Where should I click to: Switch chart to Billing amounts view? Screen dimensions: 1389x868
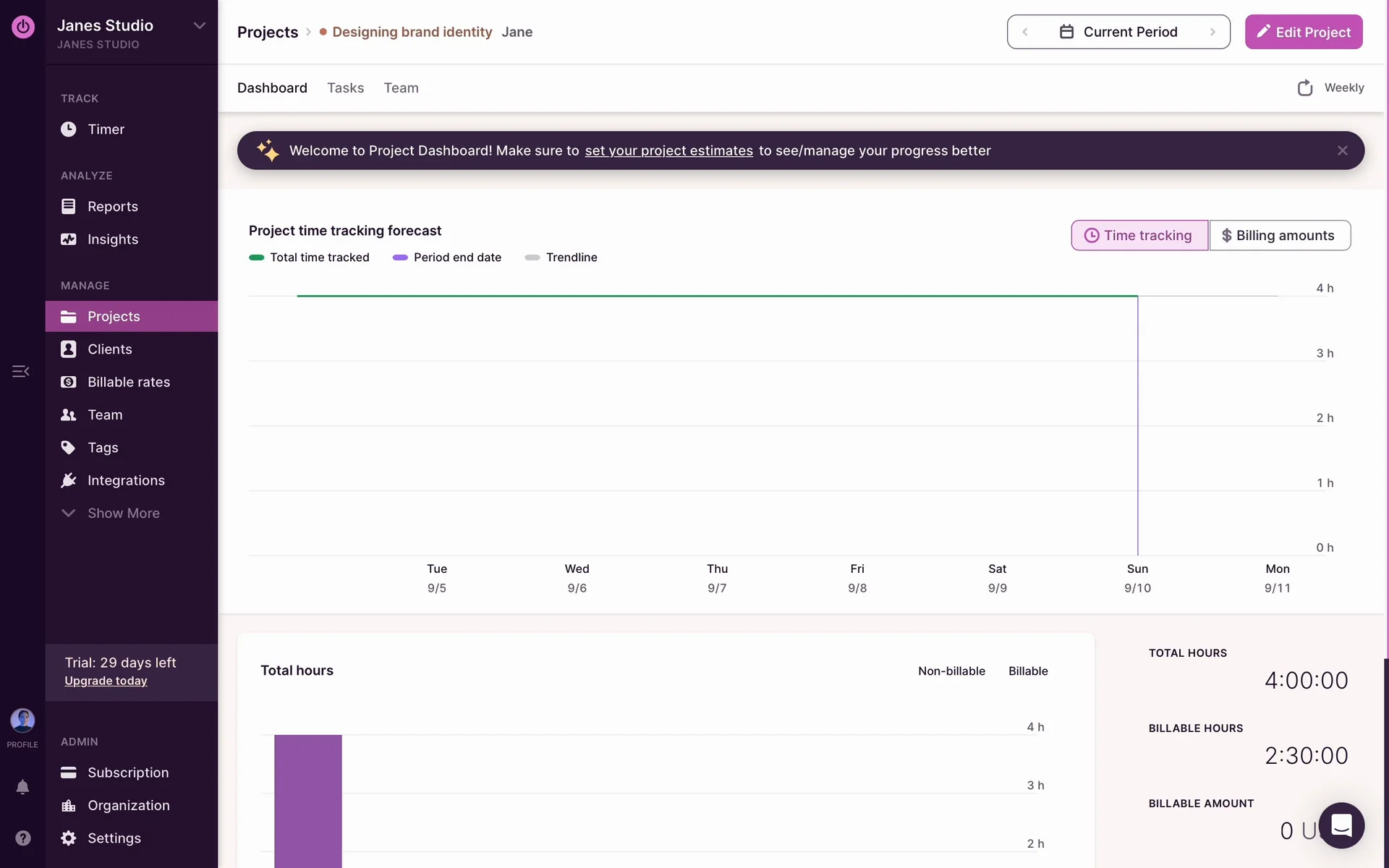tap(1278, 235)
